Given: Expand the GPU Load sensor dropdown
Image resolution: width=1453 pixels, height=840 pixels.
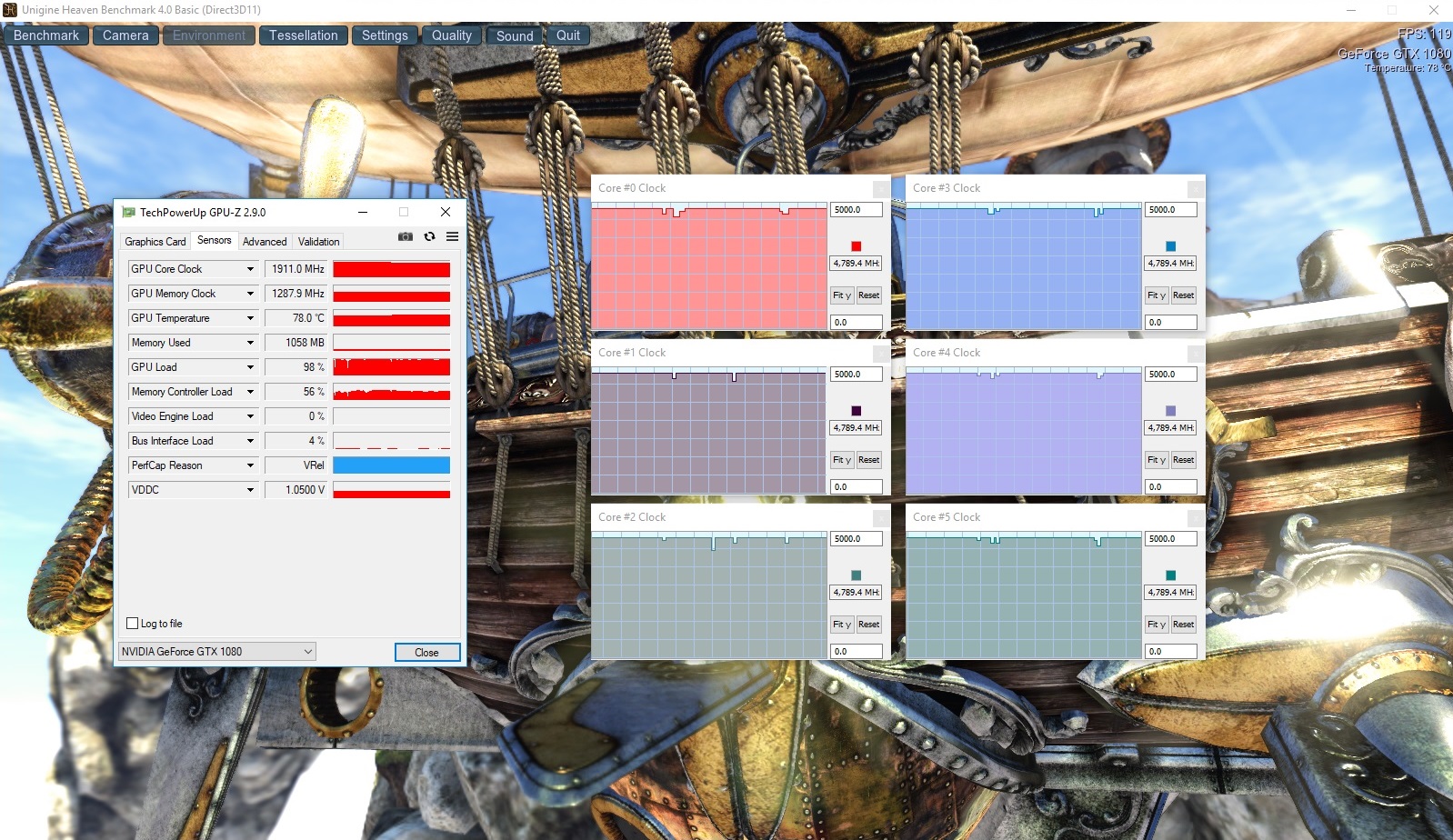Looking at the screenshot, I should 250,367.
